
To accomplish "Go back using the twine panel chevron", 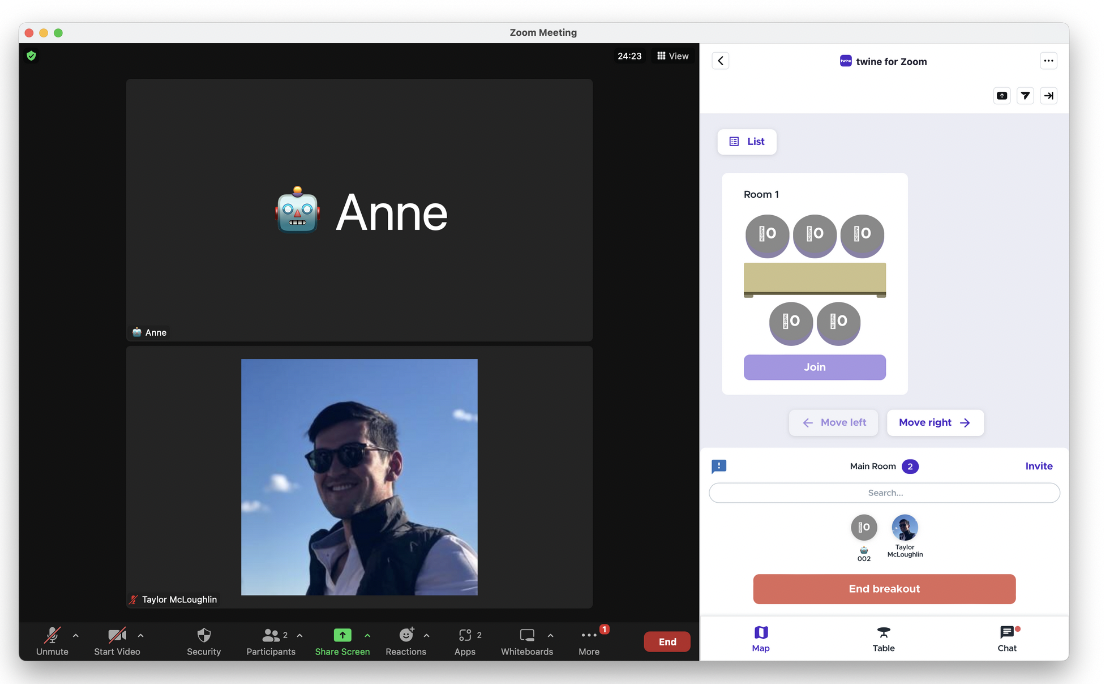I will tap(720, 61).
